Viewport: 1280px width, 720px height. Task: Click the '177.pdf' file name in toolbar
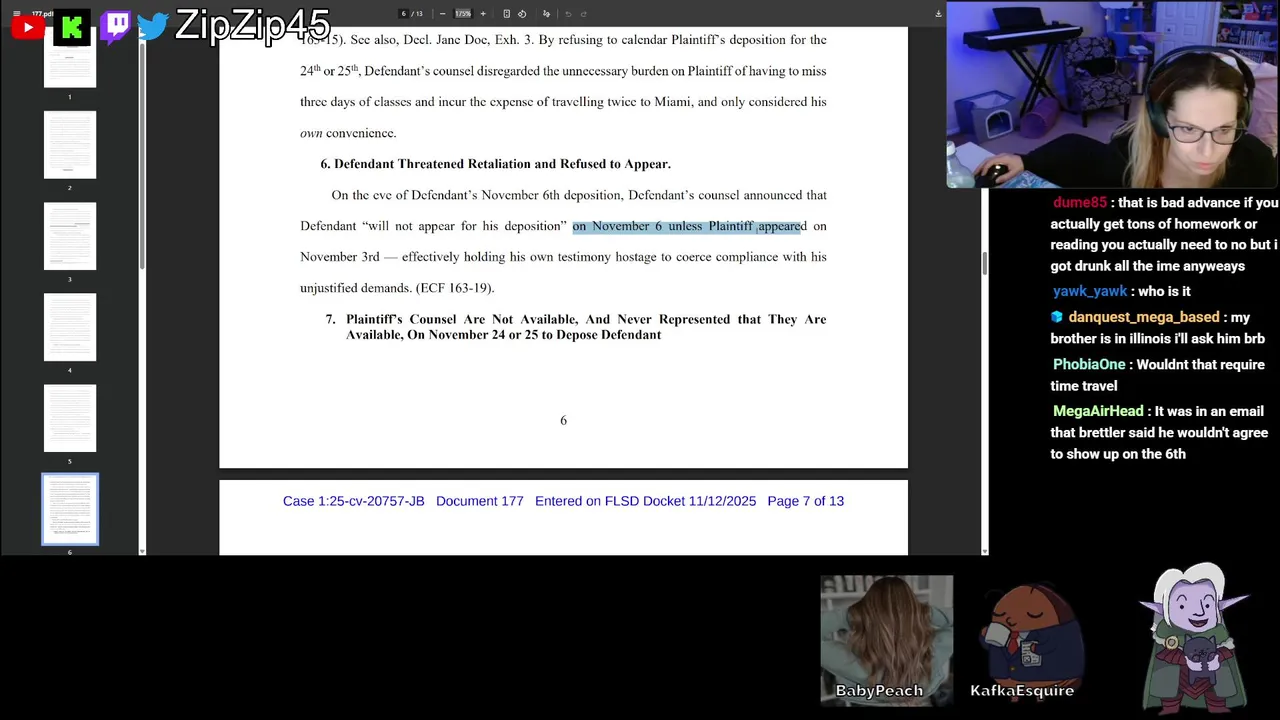tap(42, 14)
